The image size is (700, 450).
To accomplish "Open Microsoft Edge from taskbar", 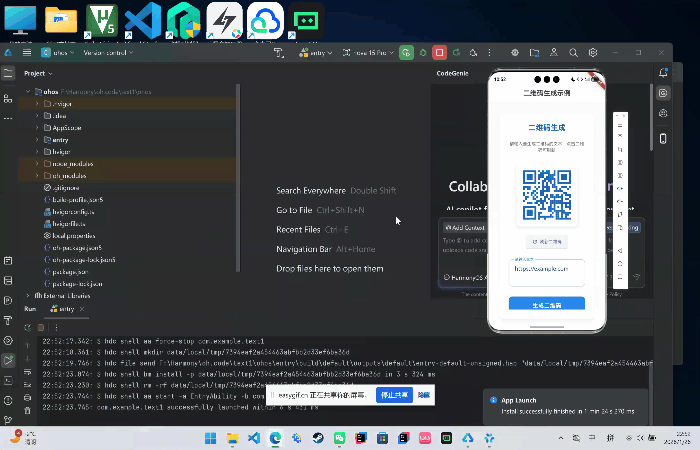I will (x=275, y=438).
